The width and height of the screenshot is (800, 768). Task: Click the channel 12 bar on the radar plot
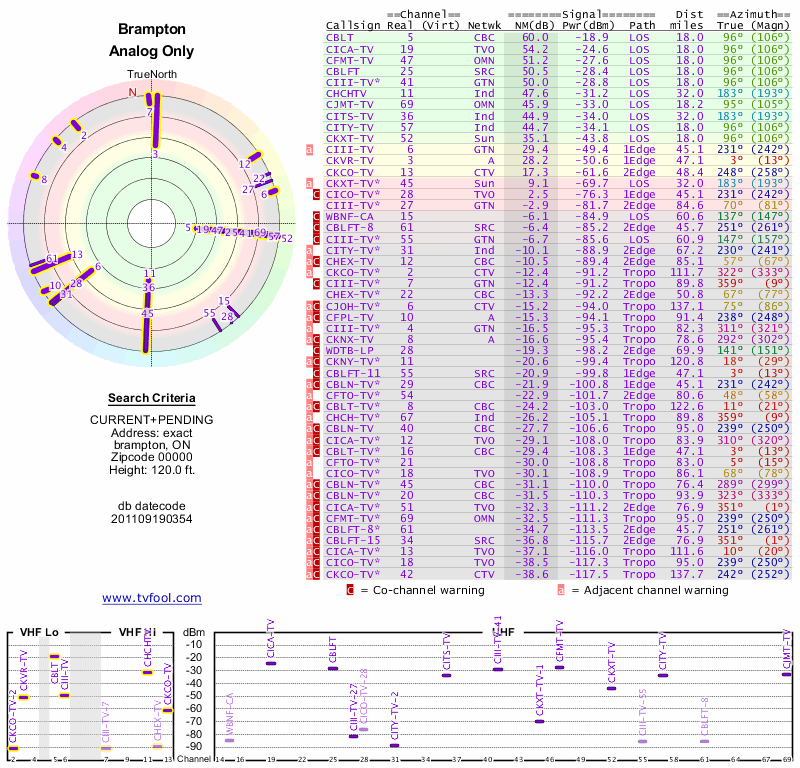254,157
